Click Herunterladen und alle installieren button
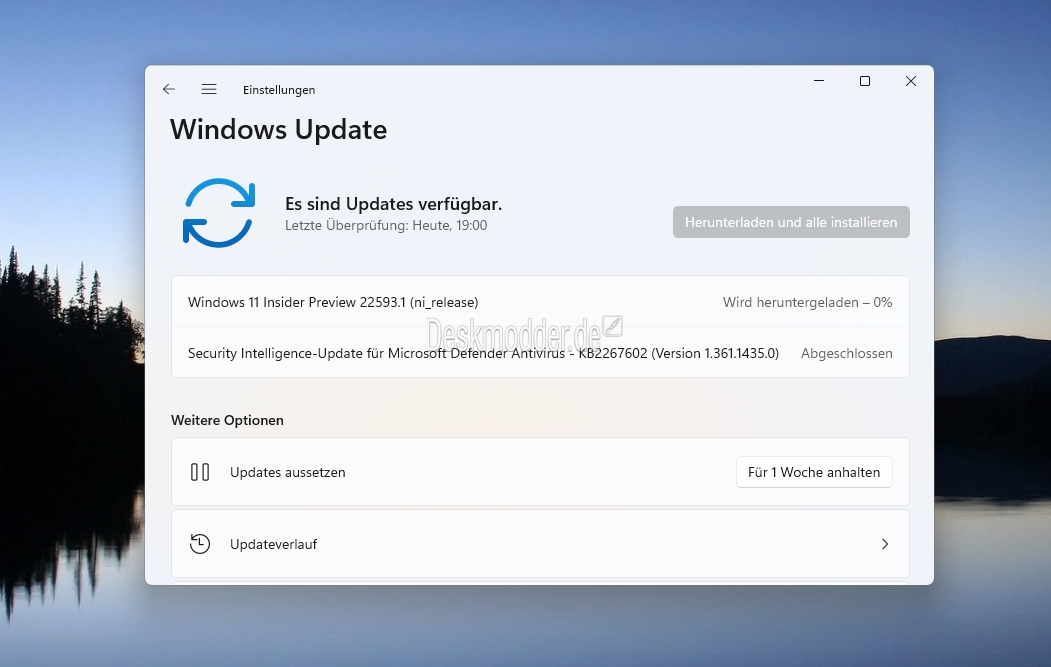1051x667 pixels. pos(791,222)
